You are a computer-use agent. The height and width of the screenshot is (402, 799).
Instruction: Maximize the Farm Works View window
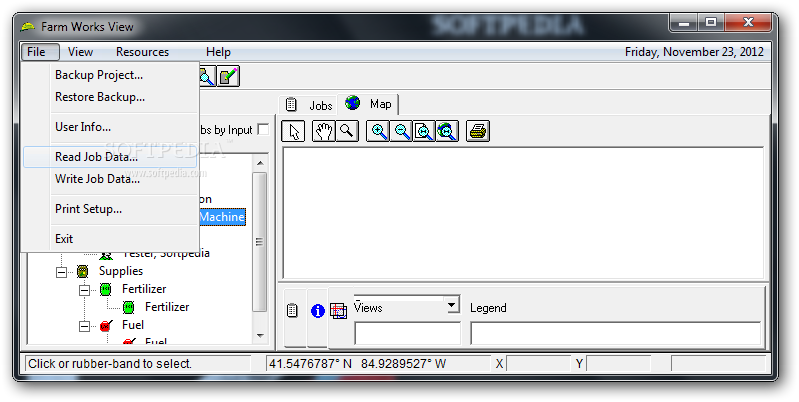711,23
